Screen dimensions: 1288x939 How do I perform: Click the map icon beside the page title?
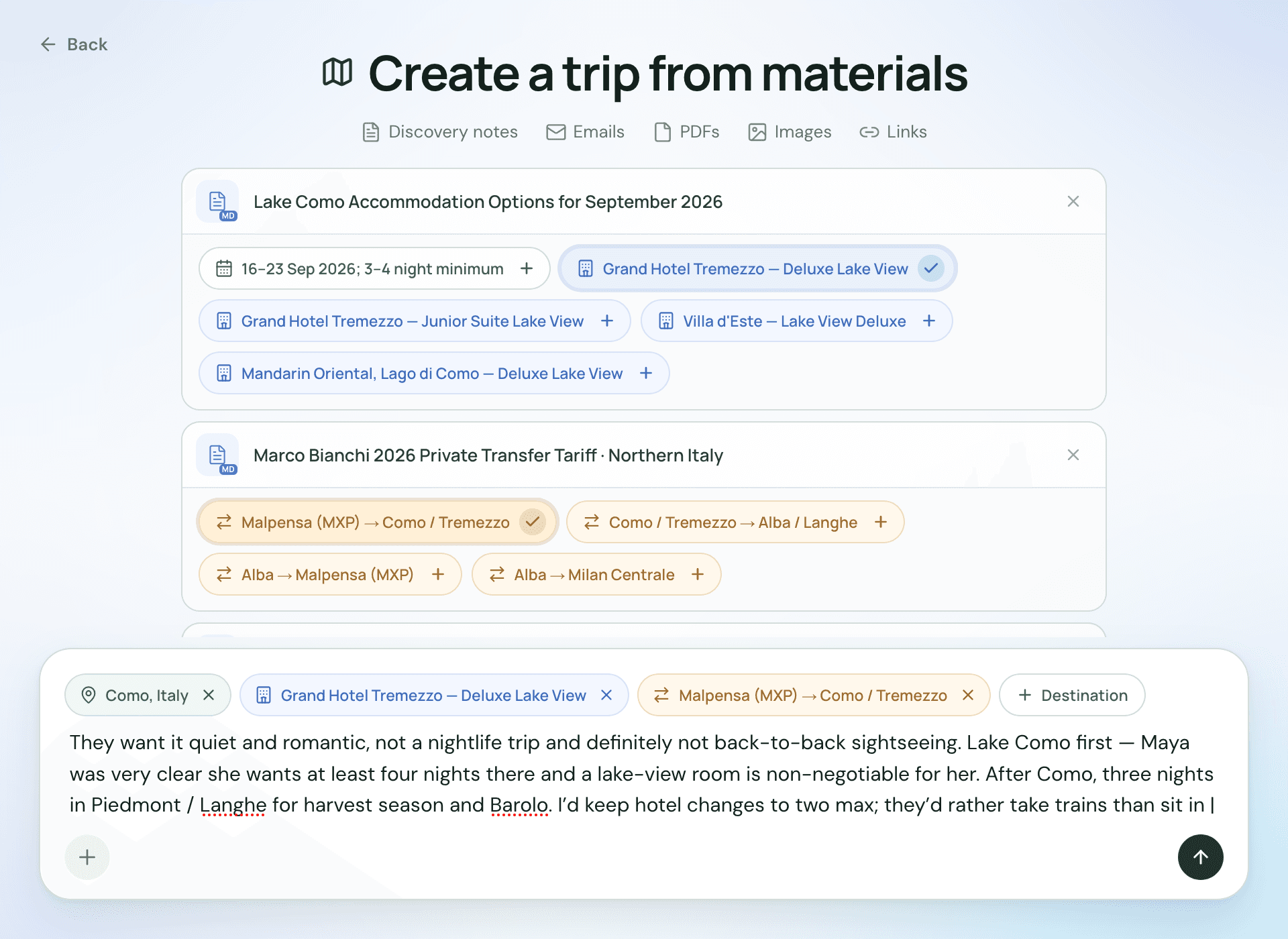pyautogui.click(x=337, y=72)
